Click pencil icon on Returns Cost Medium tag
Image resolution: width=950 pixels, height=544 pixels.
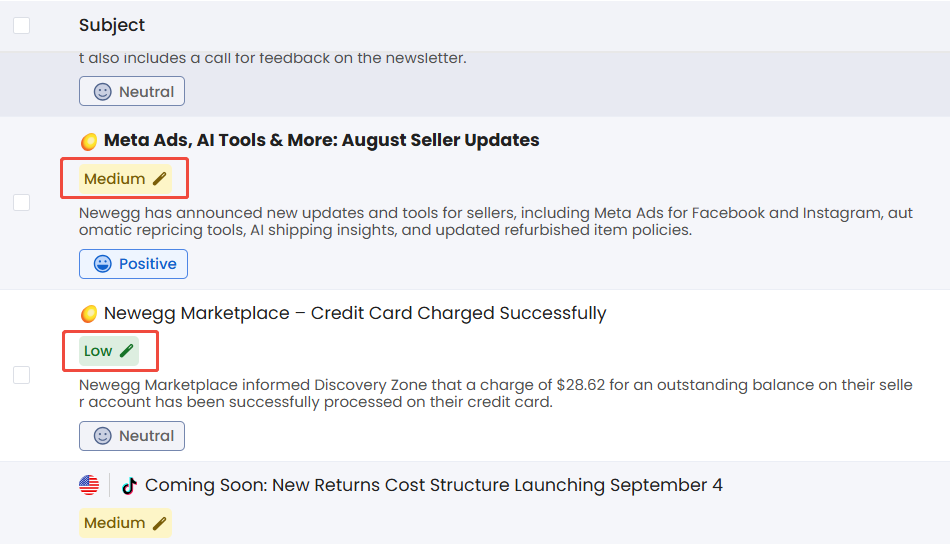[x=159, y=523]
